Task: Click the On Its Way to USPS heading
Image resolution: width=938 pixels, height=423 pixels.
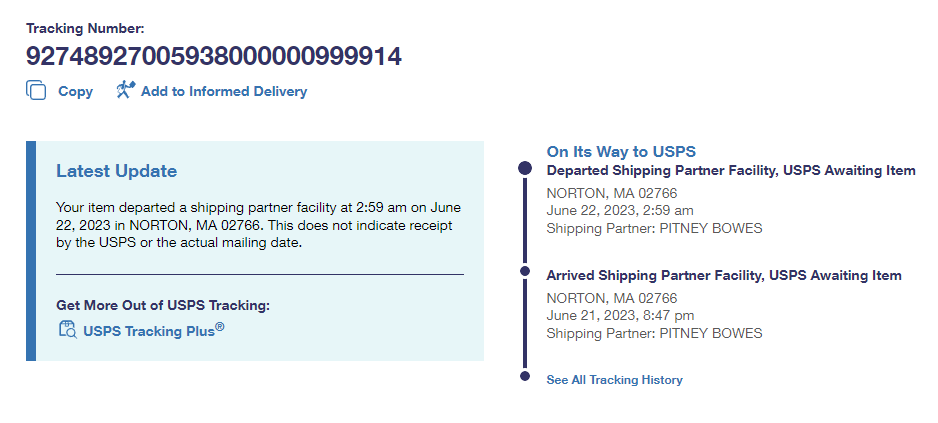Action: point(621,151)
